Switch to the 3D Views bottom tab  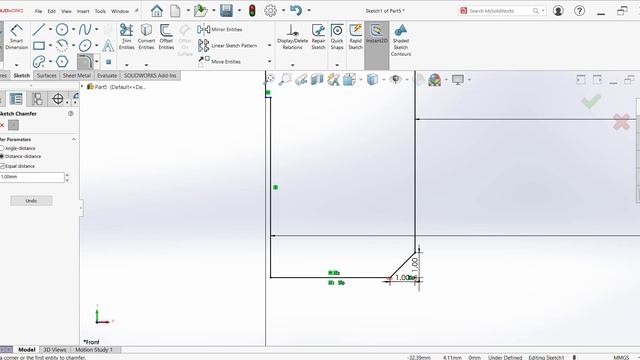point(55,350)
